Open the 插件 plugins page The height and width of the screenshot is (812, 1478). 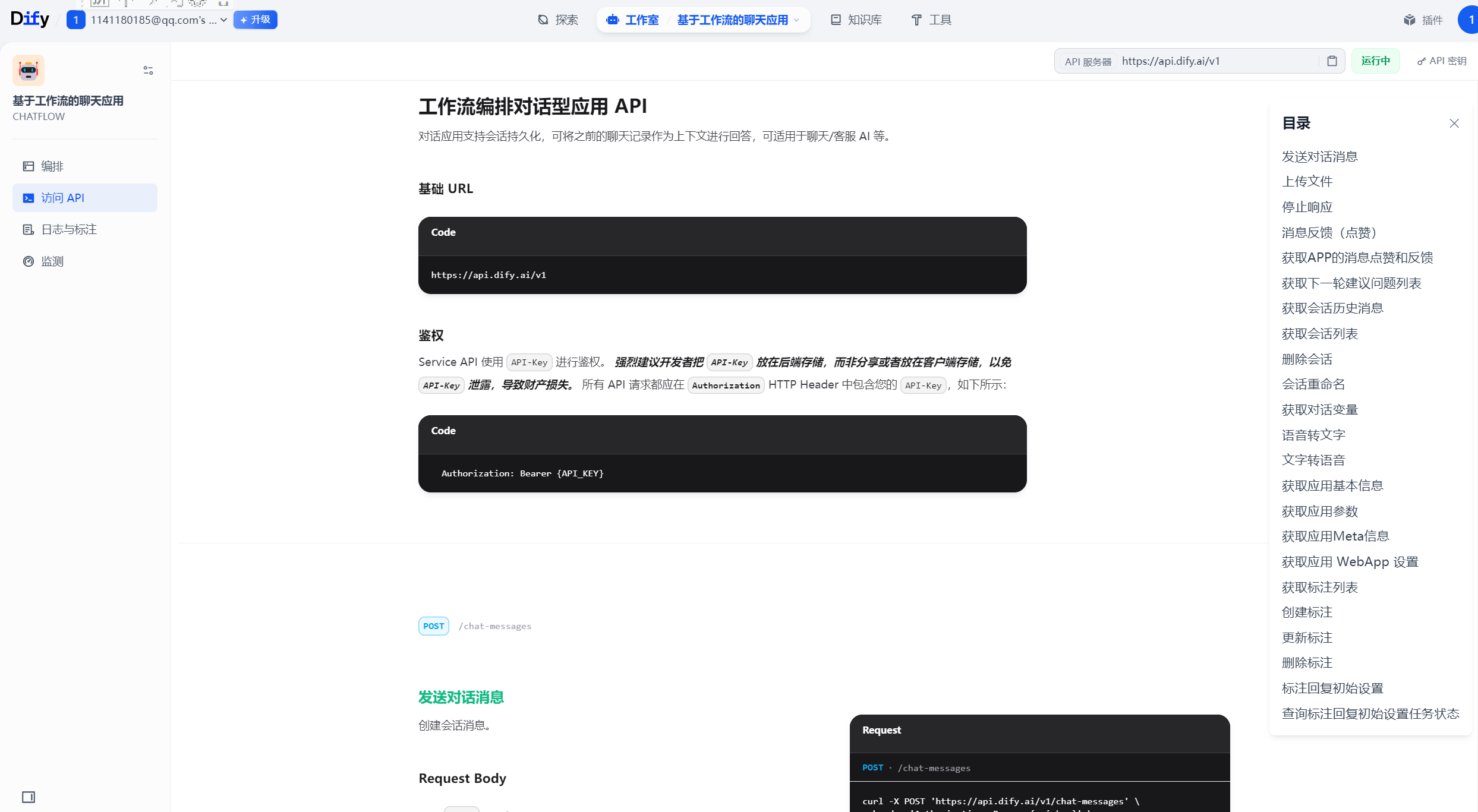tap(1423, 20)
